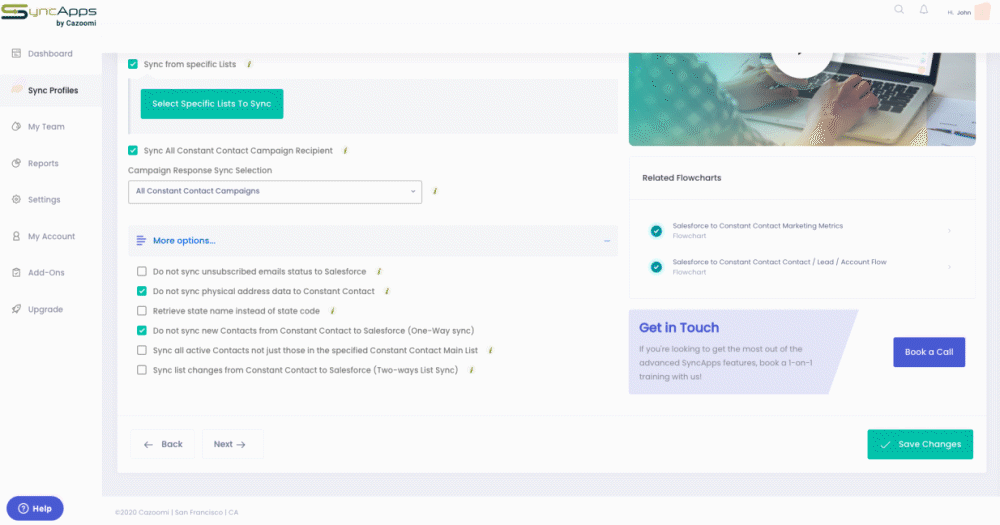Image resolution: width=1000 pixels, height=525 pixels.
Task: Click Save Changes button
Action: pyautogui.click(x=920, y=444)
